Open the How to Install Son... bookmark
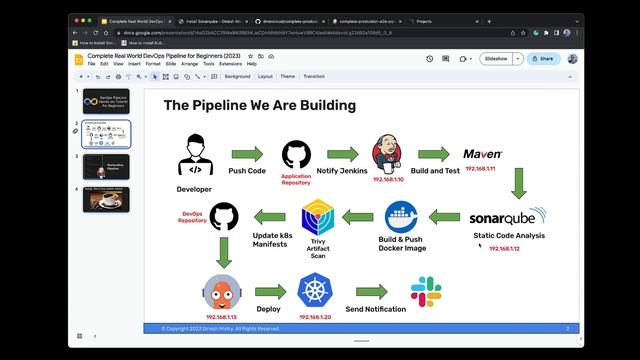The image size is (640, 360). click(93, 42)
